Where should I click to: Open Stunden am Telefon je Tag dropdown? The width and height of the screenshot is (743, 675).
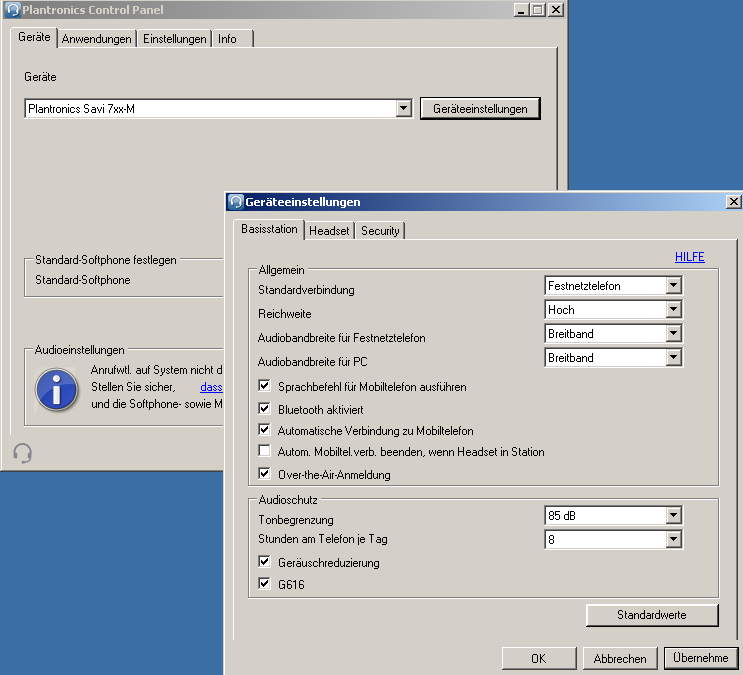(x=613, y=539)
